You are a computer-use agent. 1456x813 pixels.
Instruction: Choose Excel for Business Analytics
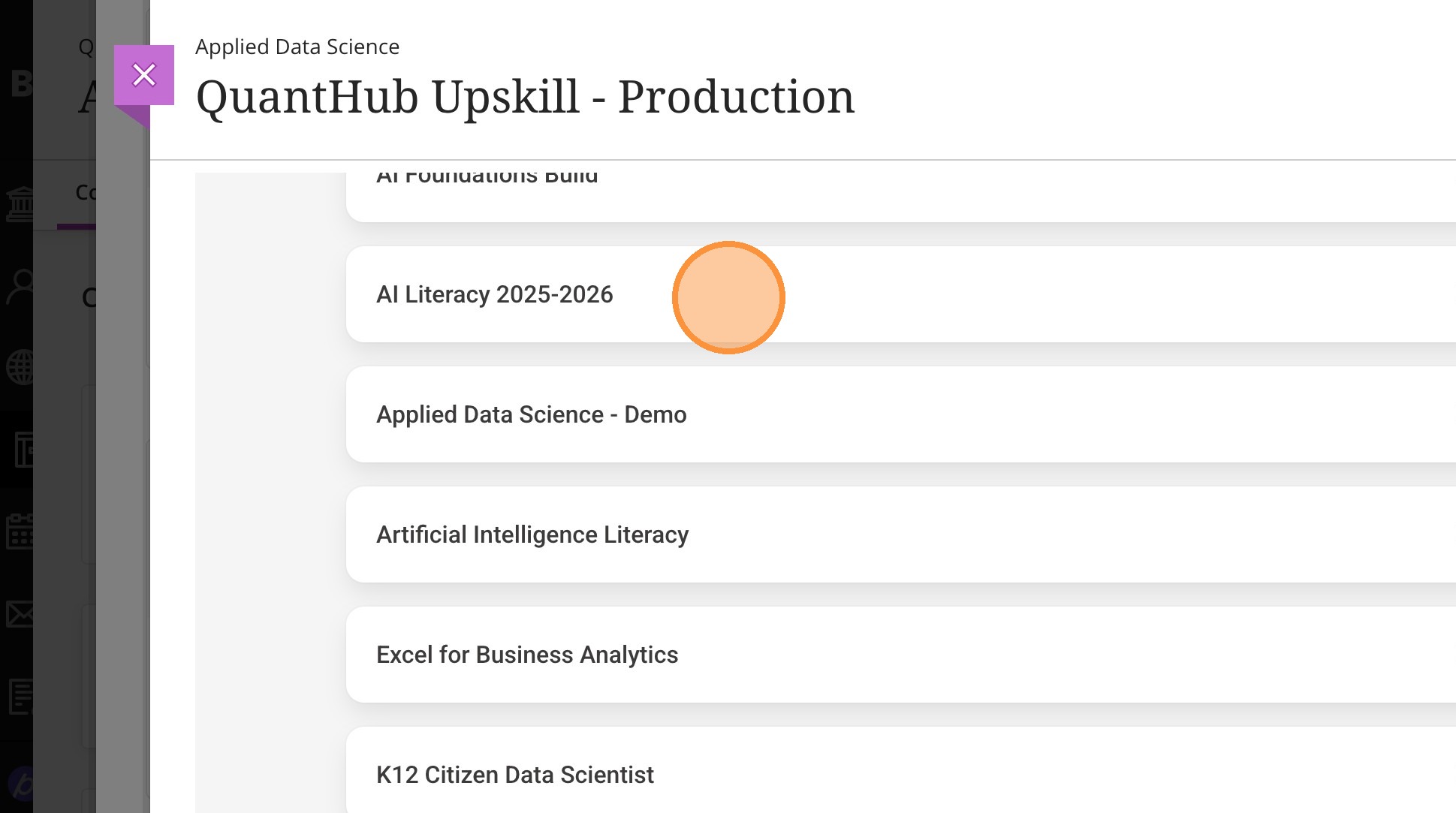(526, 655)
